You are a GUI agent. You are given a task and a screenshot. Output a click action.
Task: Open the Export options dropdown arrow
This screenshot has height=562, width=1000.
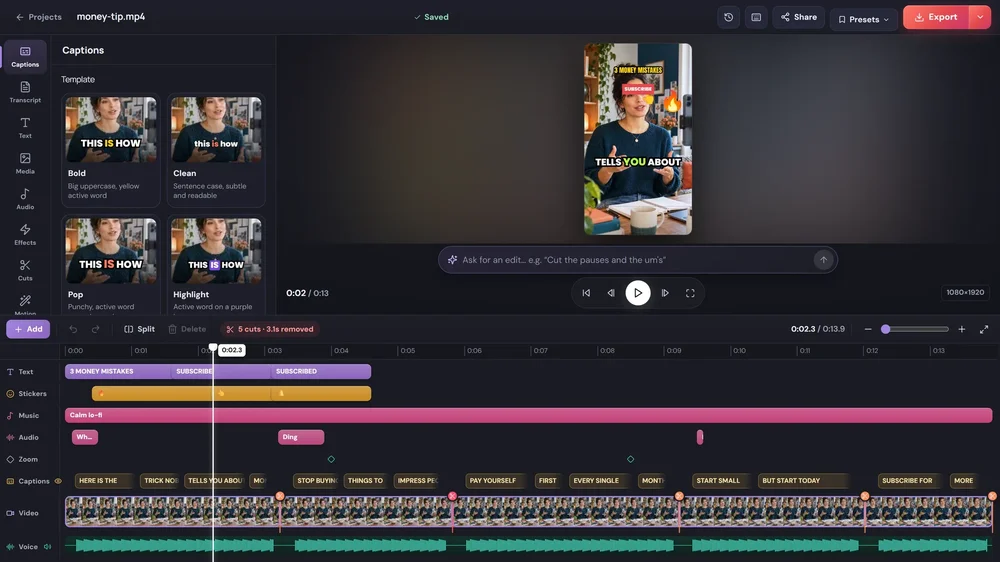[980, 17]
